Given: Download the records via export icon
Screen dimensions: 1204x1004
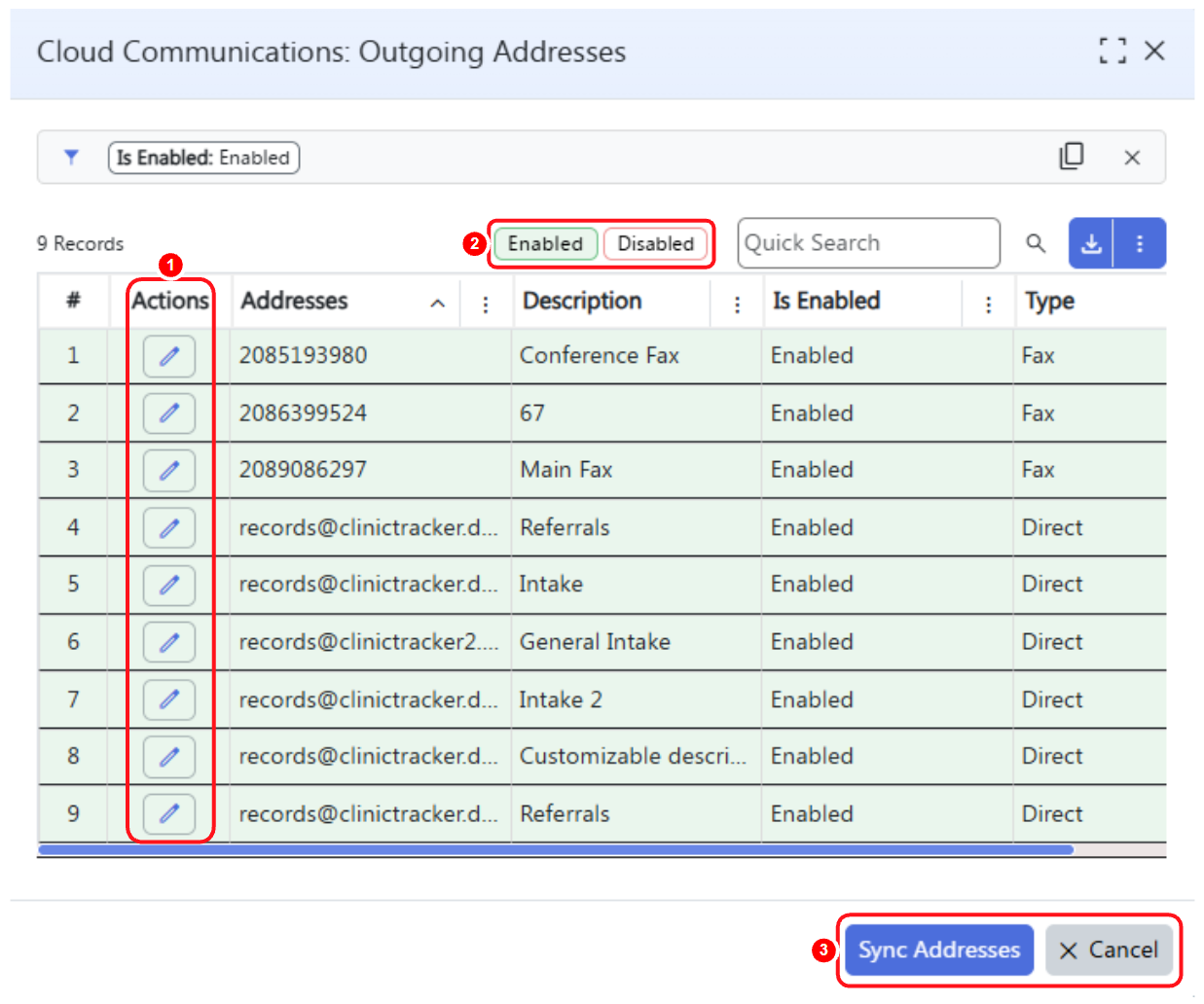Looking at the screenshot, I should (x=1091, y=243).
